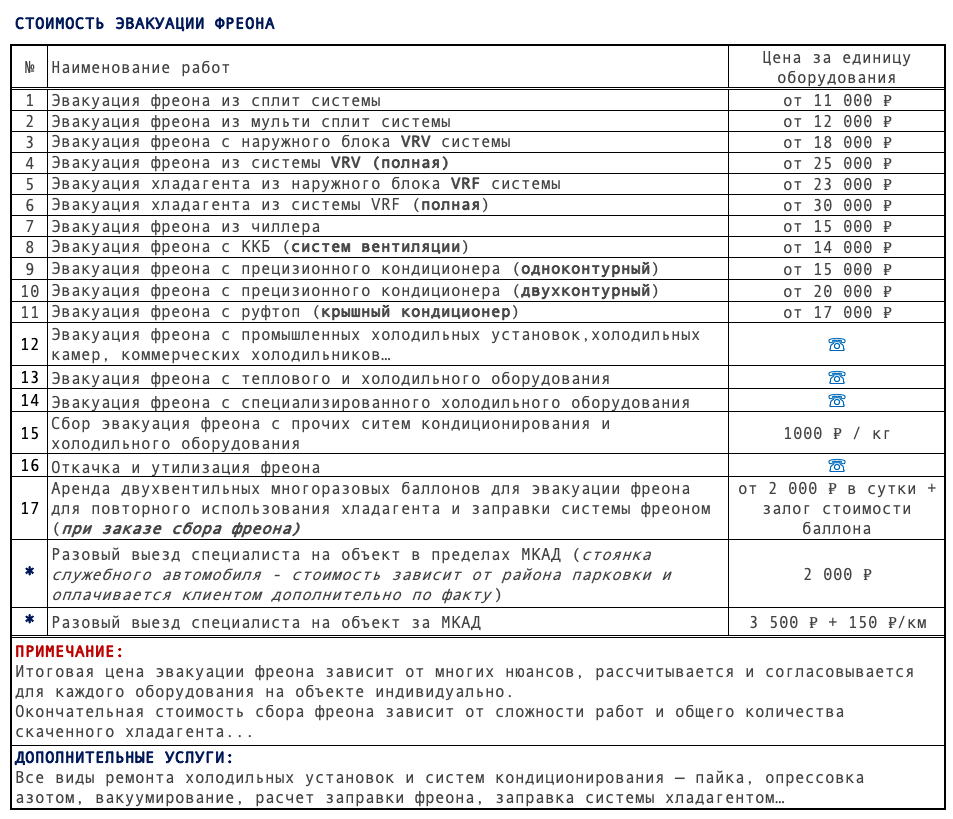Select Эвакуация хладагента из наружного блока VRF

pyautogui.click(x=306, y=183)
